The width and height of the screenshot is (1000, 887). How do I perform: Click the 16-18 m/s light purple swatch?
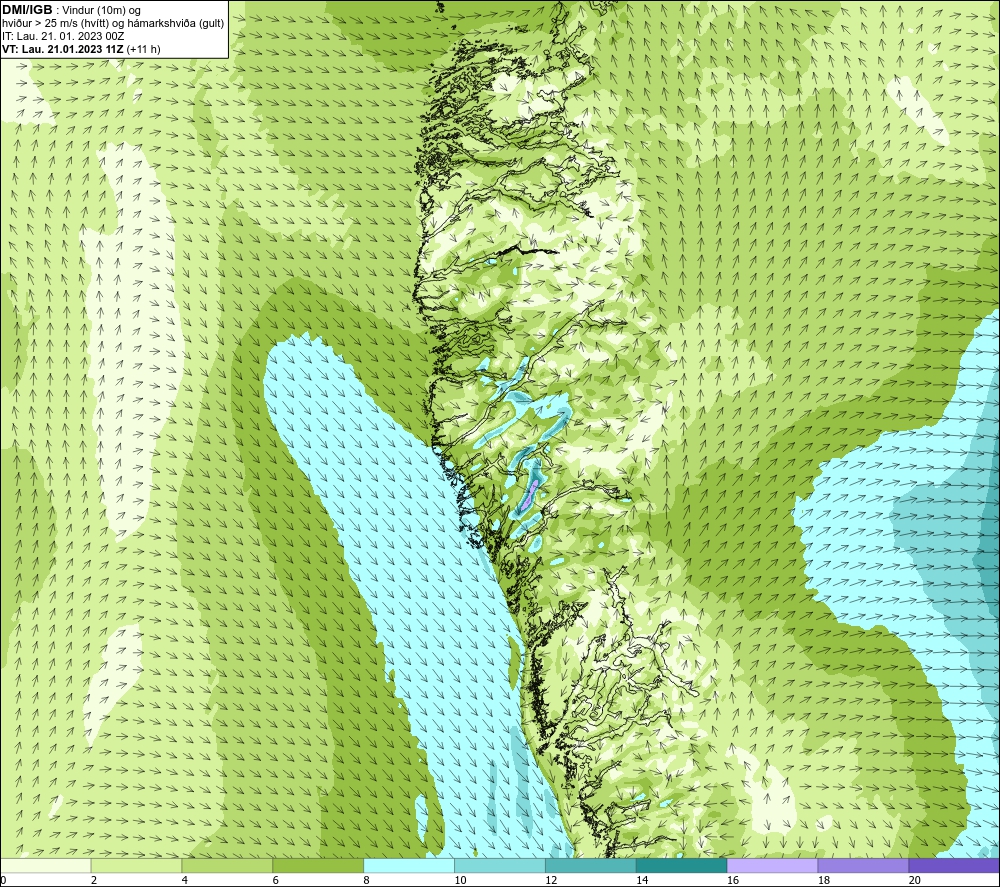point(772,865)
